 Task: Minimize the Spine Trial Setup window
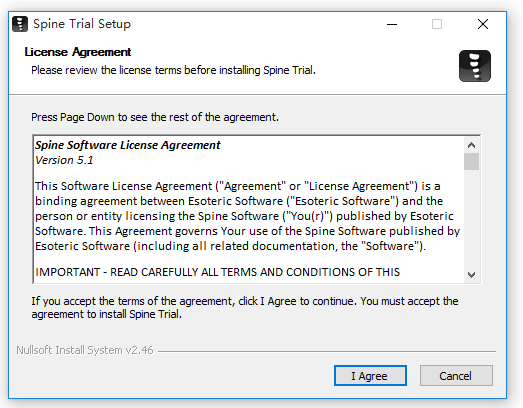pyautogui.click(x=392, y=24)
